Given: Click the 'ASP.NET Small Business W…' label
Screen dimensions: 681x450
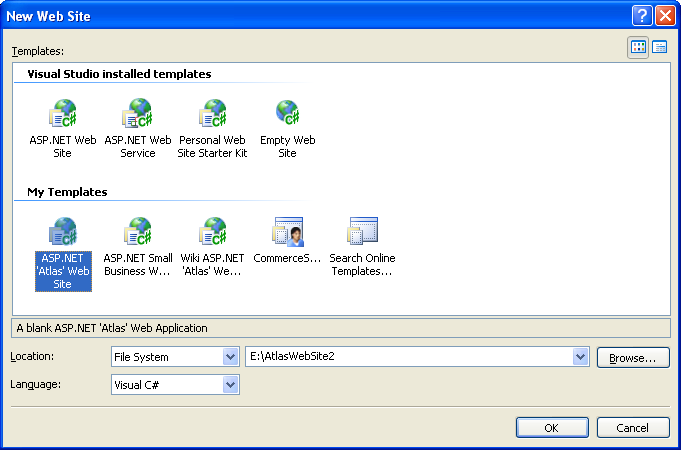Looking at the screenshot, I should [138, 265].
